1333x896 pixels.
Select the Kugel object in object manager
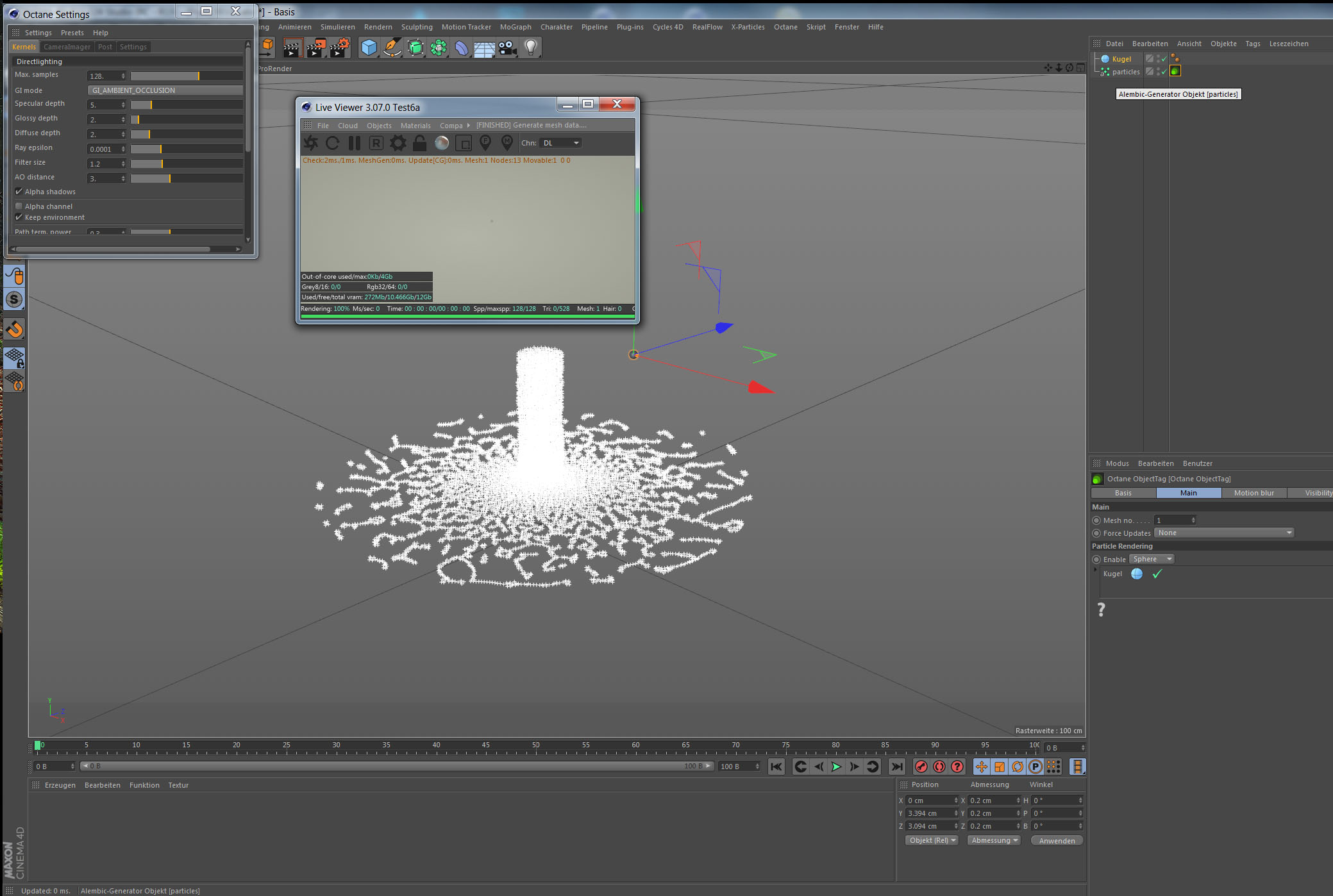coord(1121,59)
